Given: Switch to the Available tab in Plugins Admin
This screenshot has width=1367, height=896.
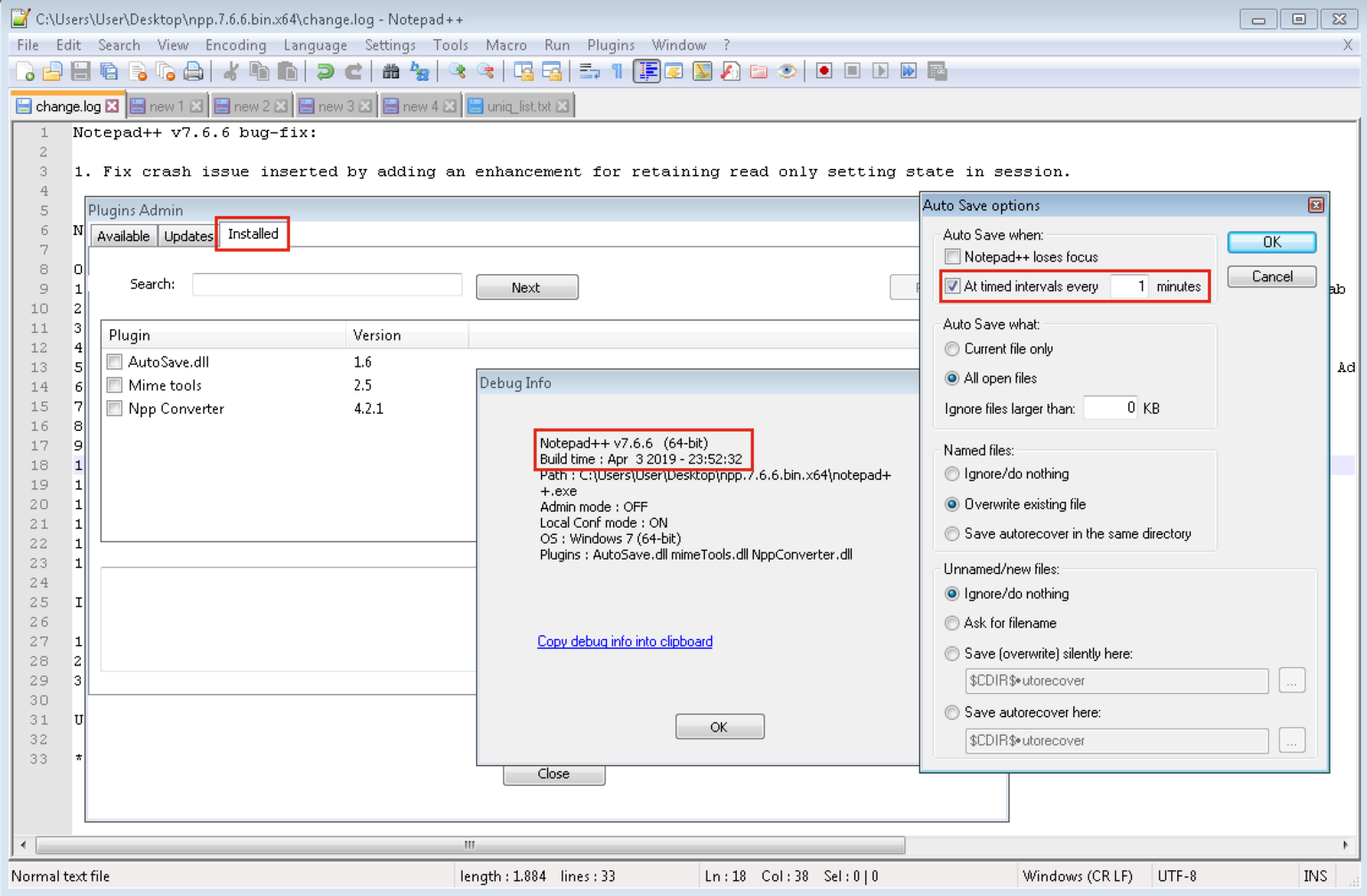Looking at the screenshot, I should 123,236.
